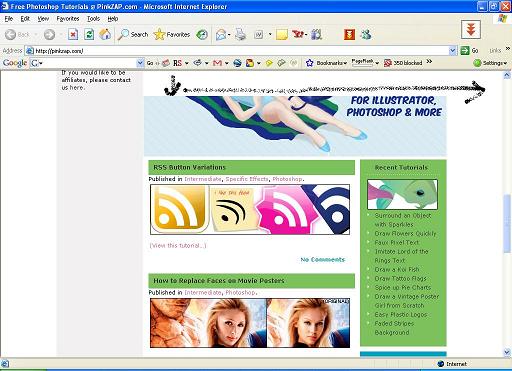512x371 pixels.
Task: Go to the Home page via the house icon
Action: [x=105, y=34]
